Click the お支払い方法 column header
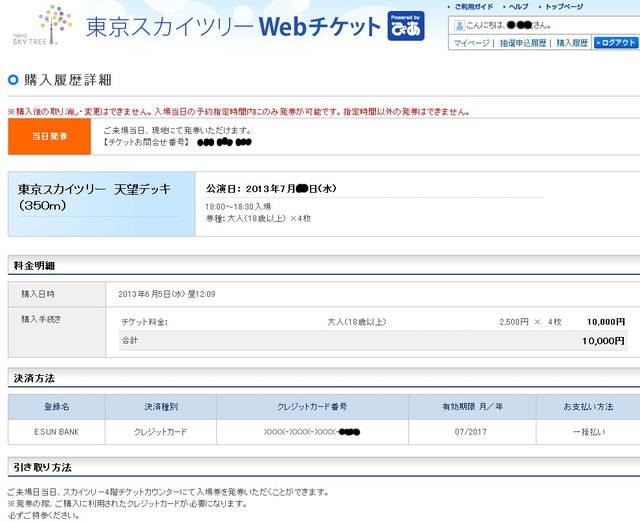The image size is (640, 522). click(x=588, y=407)
